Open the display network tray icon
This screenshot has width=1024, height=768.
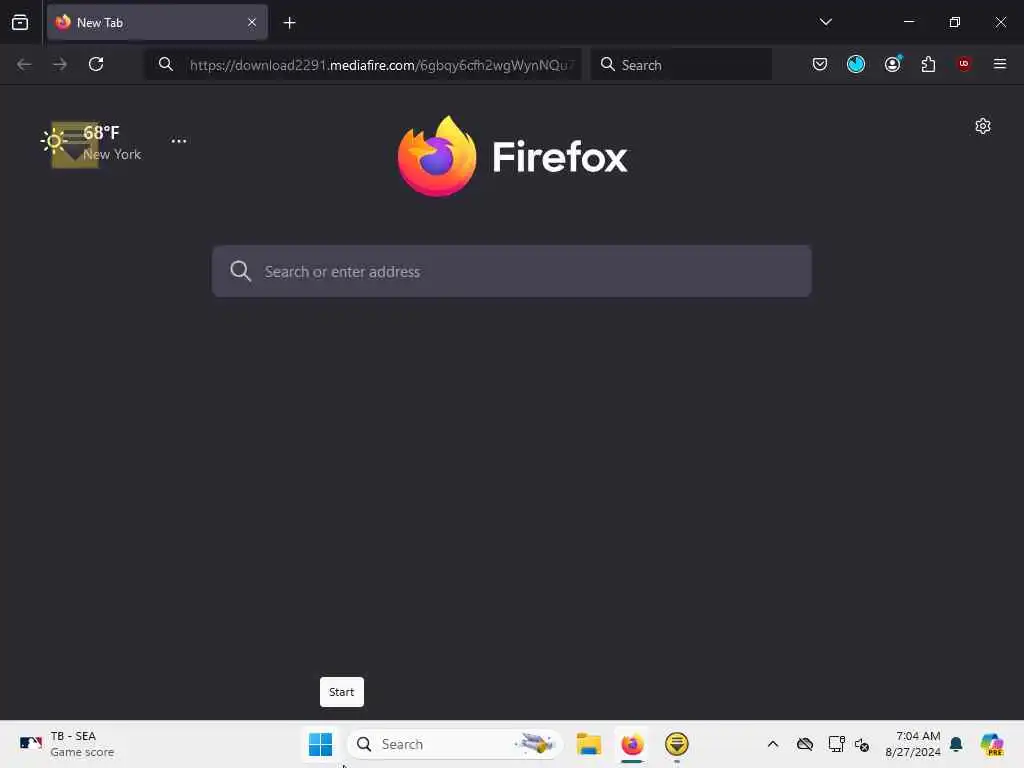tap(836, 744)
